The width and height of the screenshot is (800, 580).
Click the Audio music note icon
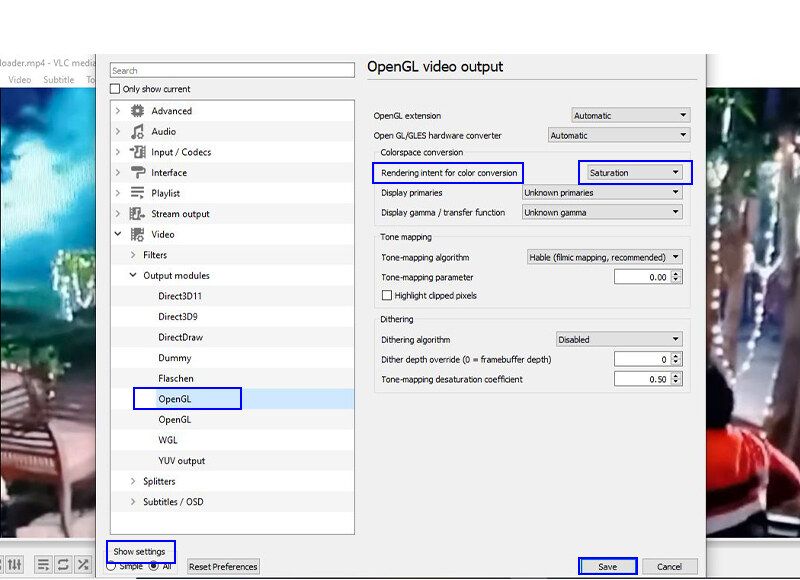point(137,131)
